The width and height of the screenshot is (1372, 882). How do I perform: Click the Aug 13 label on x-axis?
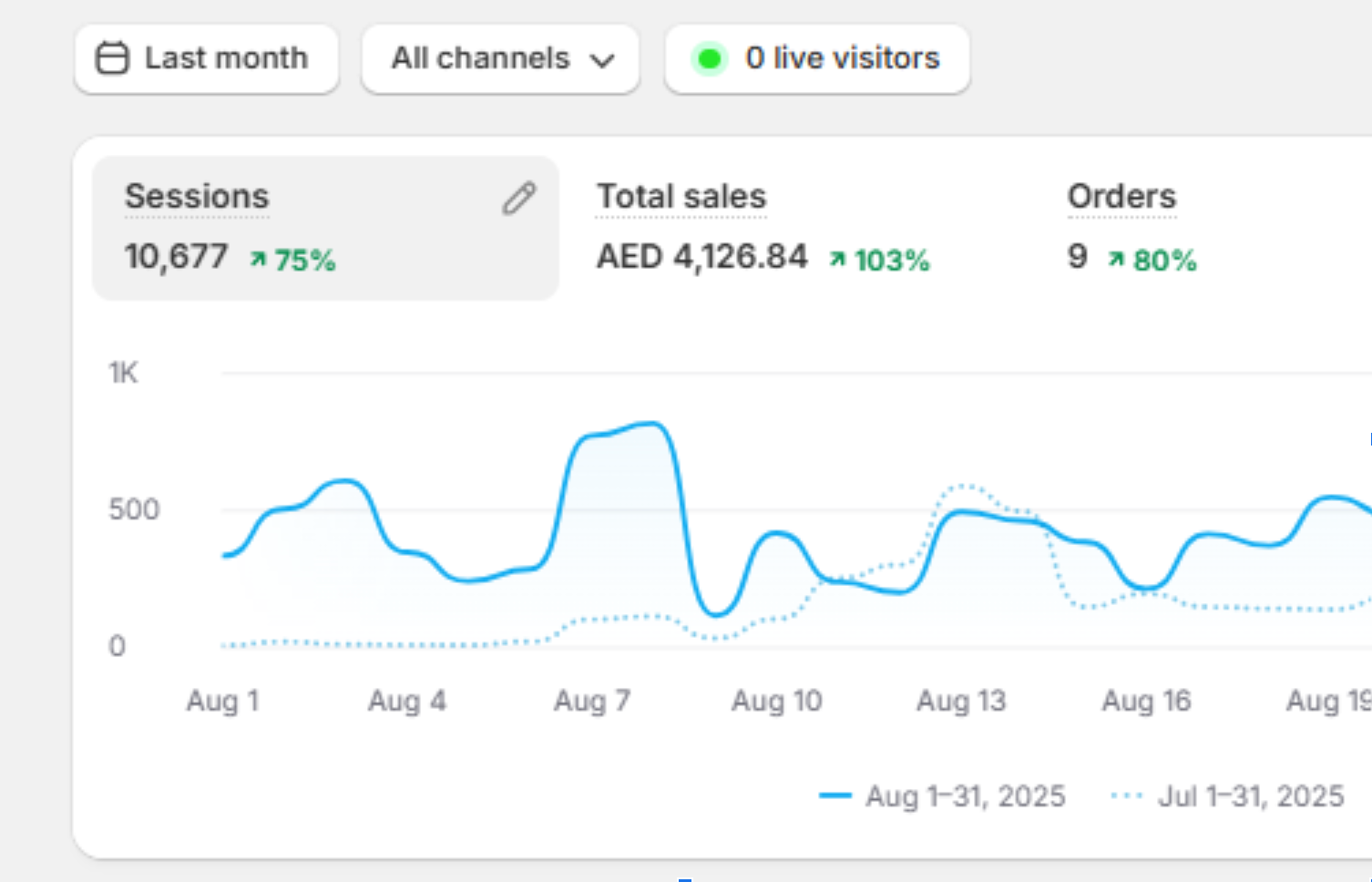(x=961, y=701)
